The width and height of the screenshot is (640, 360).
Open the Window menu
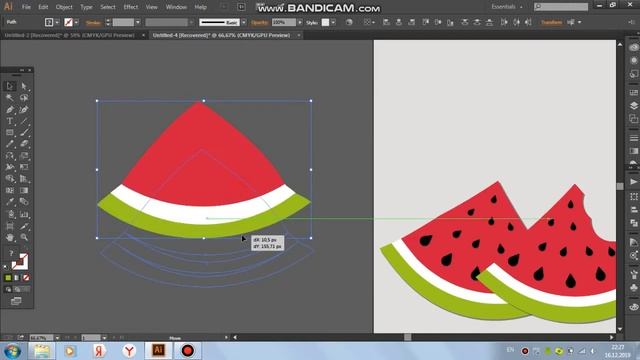coord(176,7)
